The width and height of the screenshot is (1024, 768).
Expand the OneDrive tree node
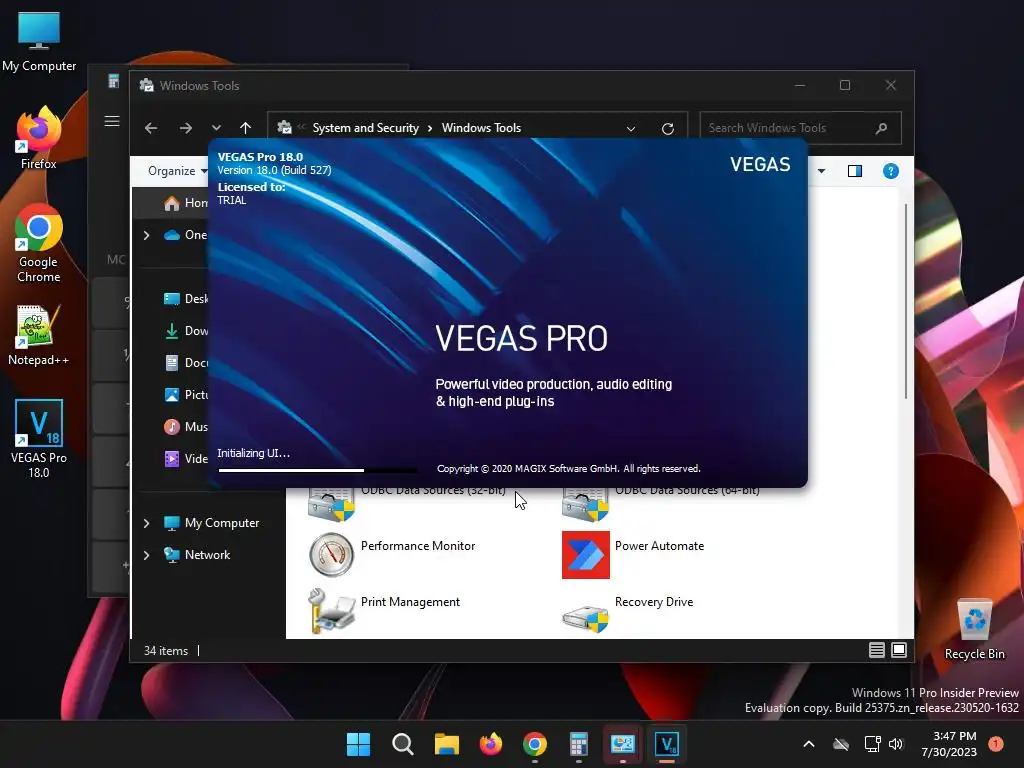tap(146, 235)
